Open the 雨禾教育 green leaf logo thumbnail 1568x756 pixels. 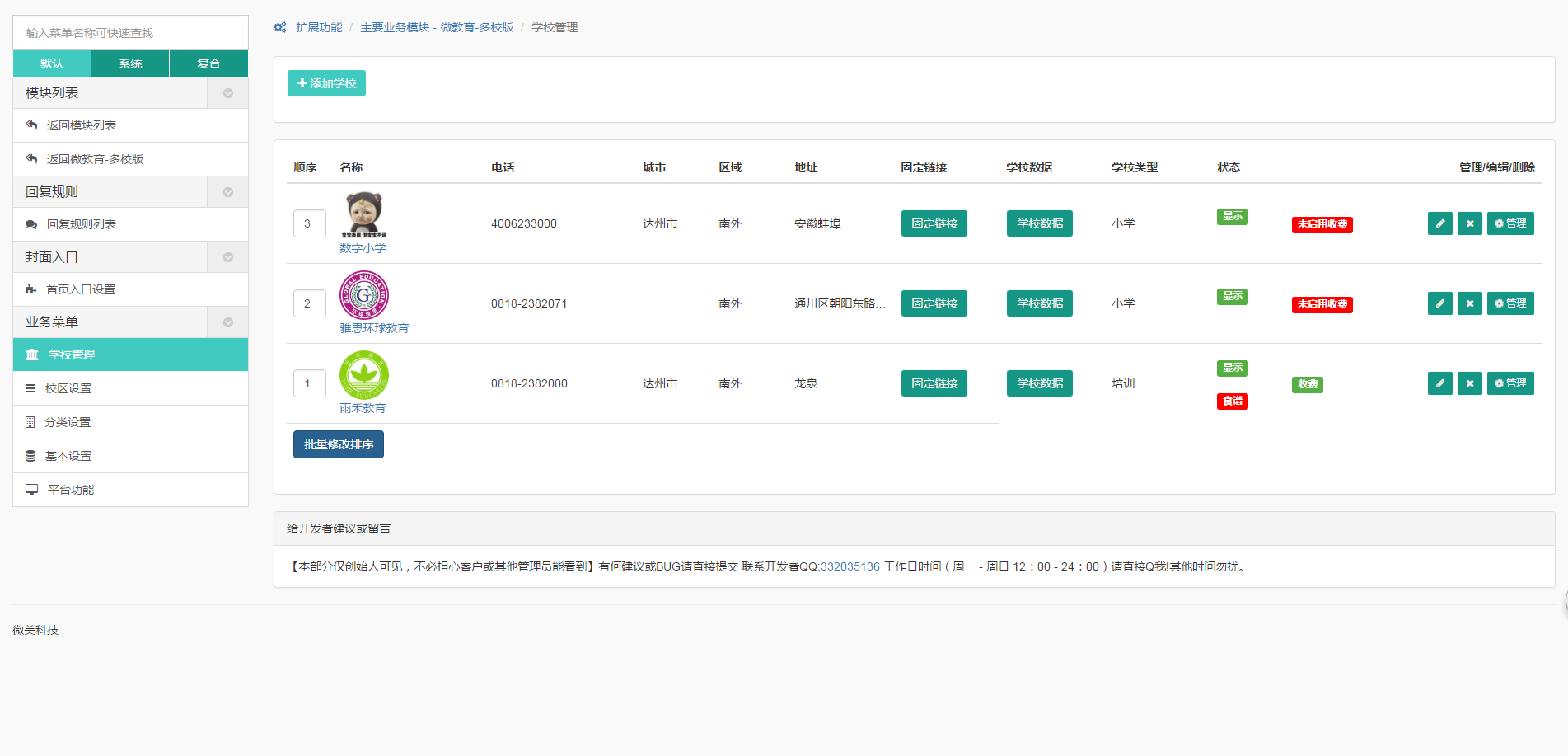(x=364, y=375)
